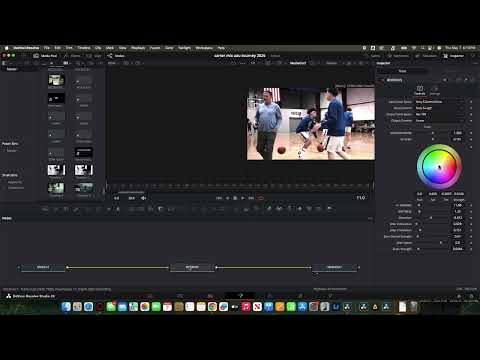Switch to the Edit page icon
Viewport: 480px width, 360px height.
[x=210, y=296]
